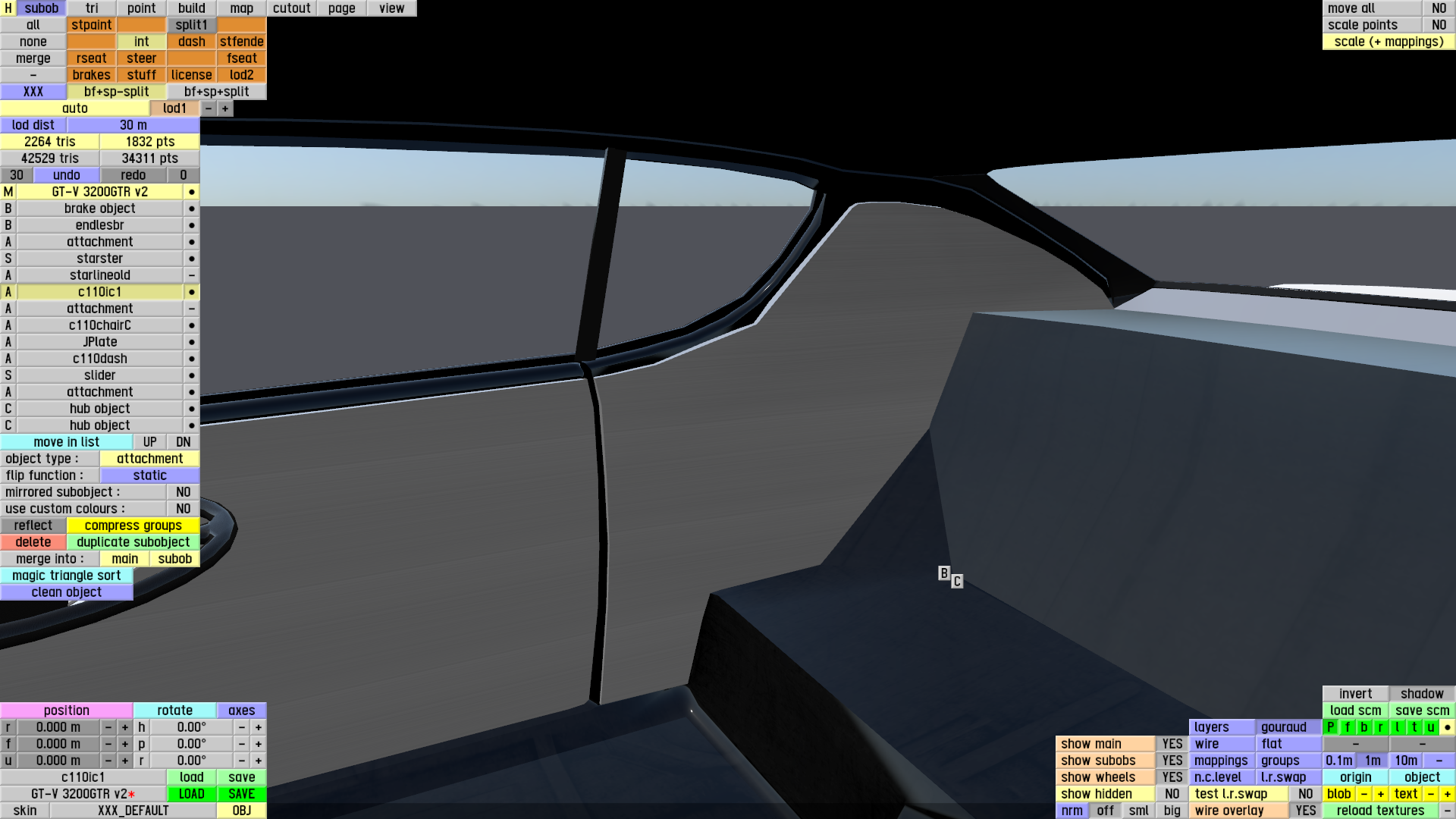Switch to the build tab

191,8
